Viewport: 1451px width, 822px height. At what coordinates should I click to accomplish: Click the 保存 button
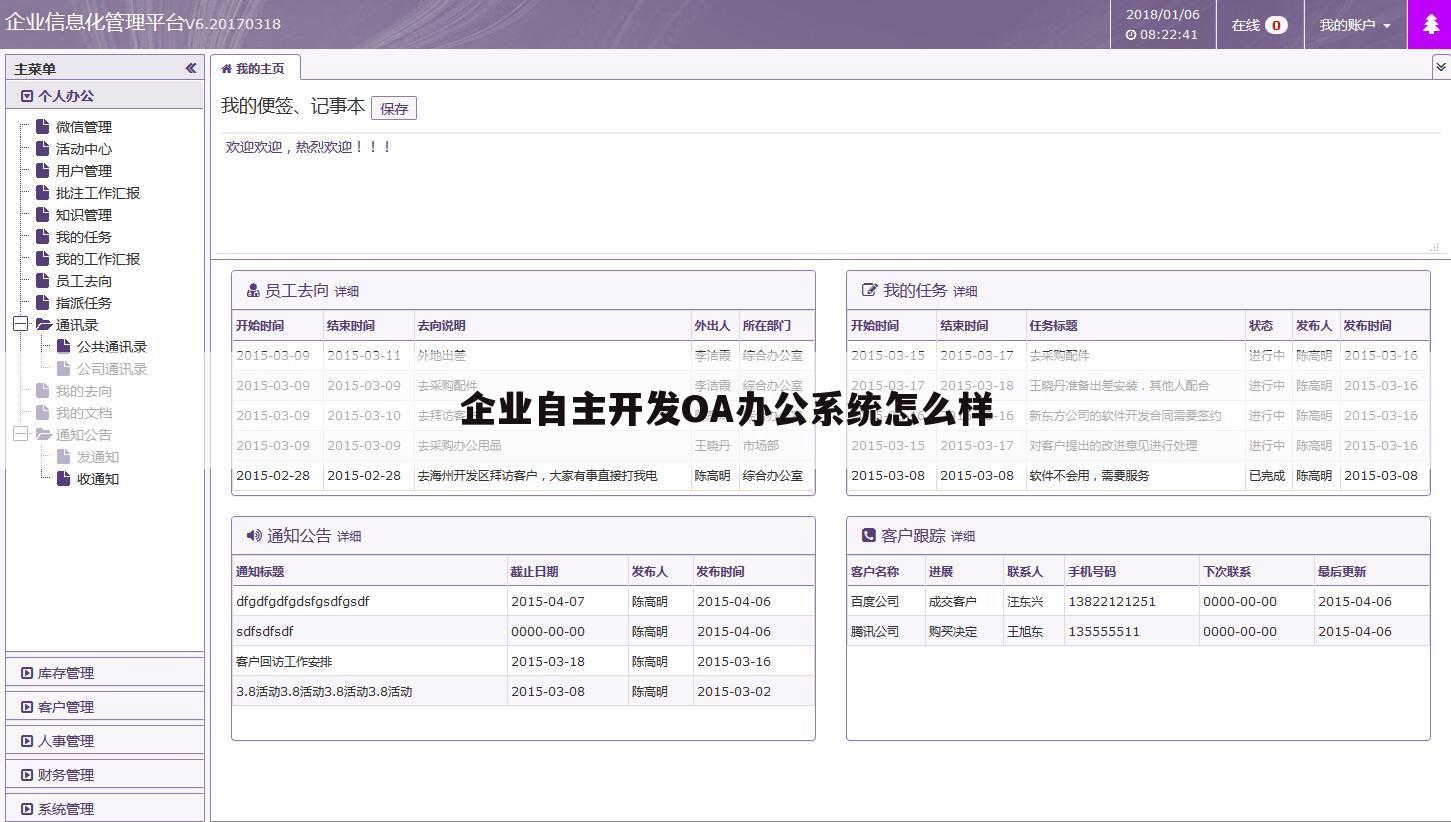[394, 108]
